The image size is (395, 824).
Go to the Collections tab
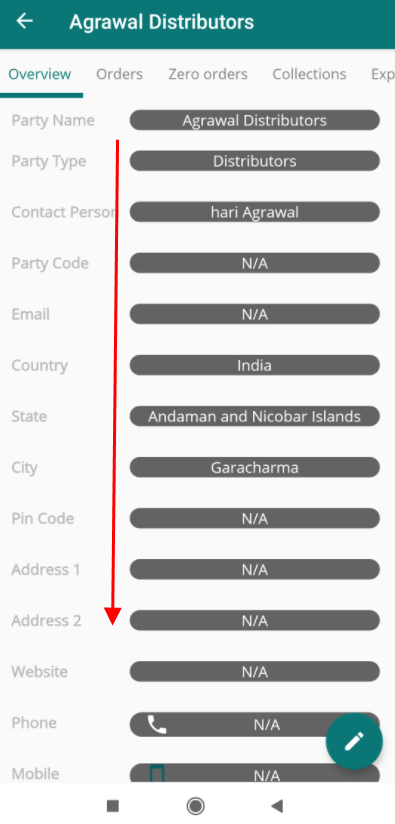coord(309,74)
